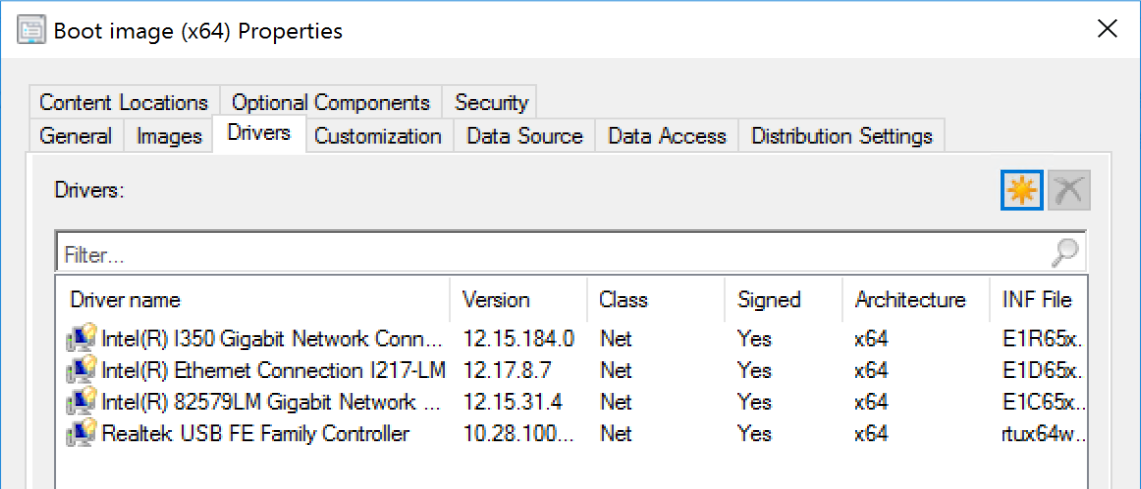This screenshot has width=1141, height=489.
Task: Go to the Security tab
Action: click(x=491, y=102)
